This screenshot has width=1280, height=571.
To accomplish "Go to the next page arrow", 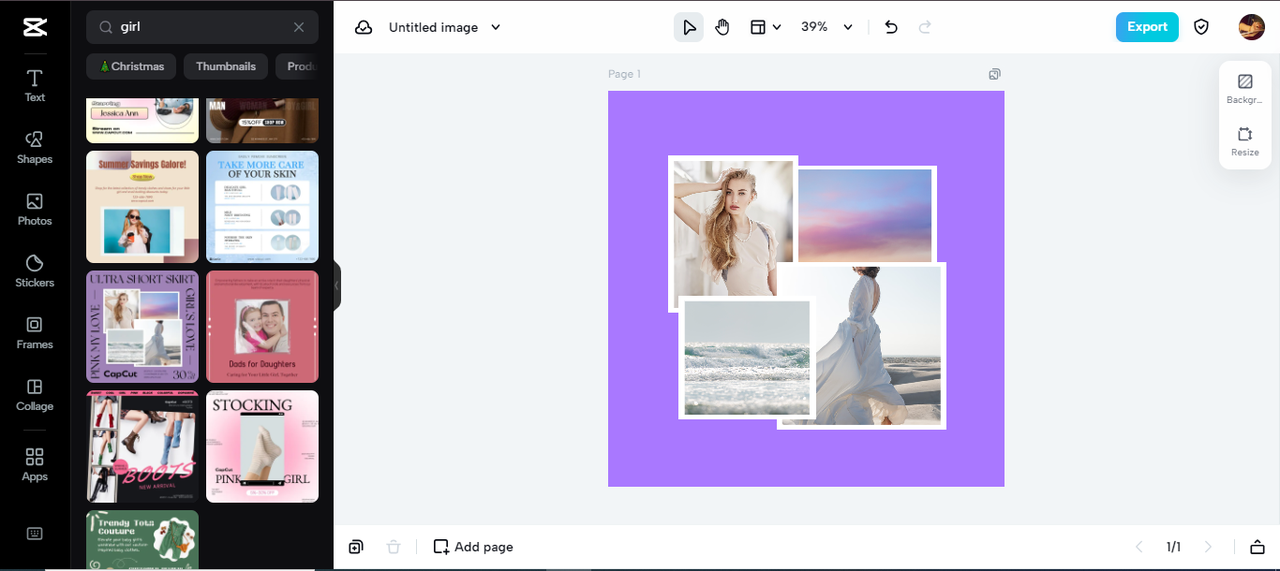I will tap(1208, 547).
